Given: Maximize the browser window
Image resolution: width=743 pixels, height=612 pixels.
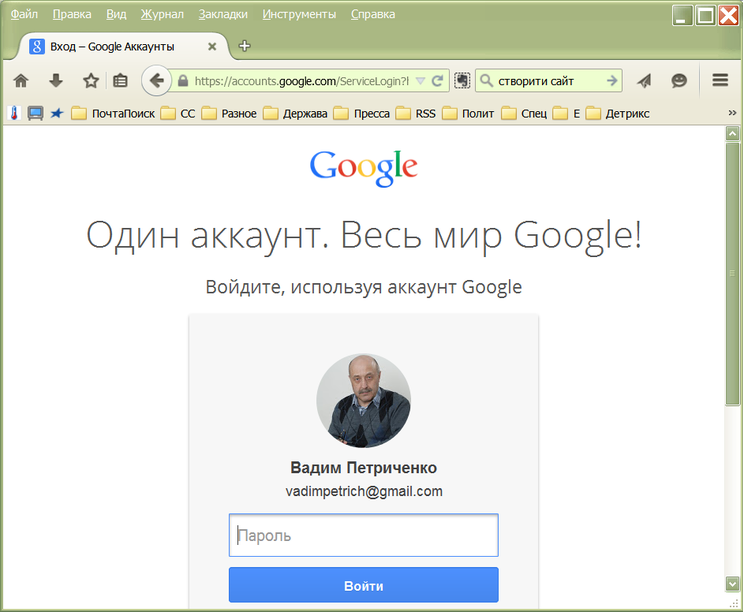Looking at the screenshot, I should 706,15.
